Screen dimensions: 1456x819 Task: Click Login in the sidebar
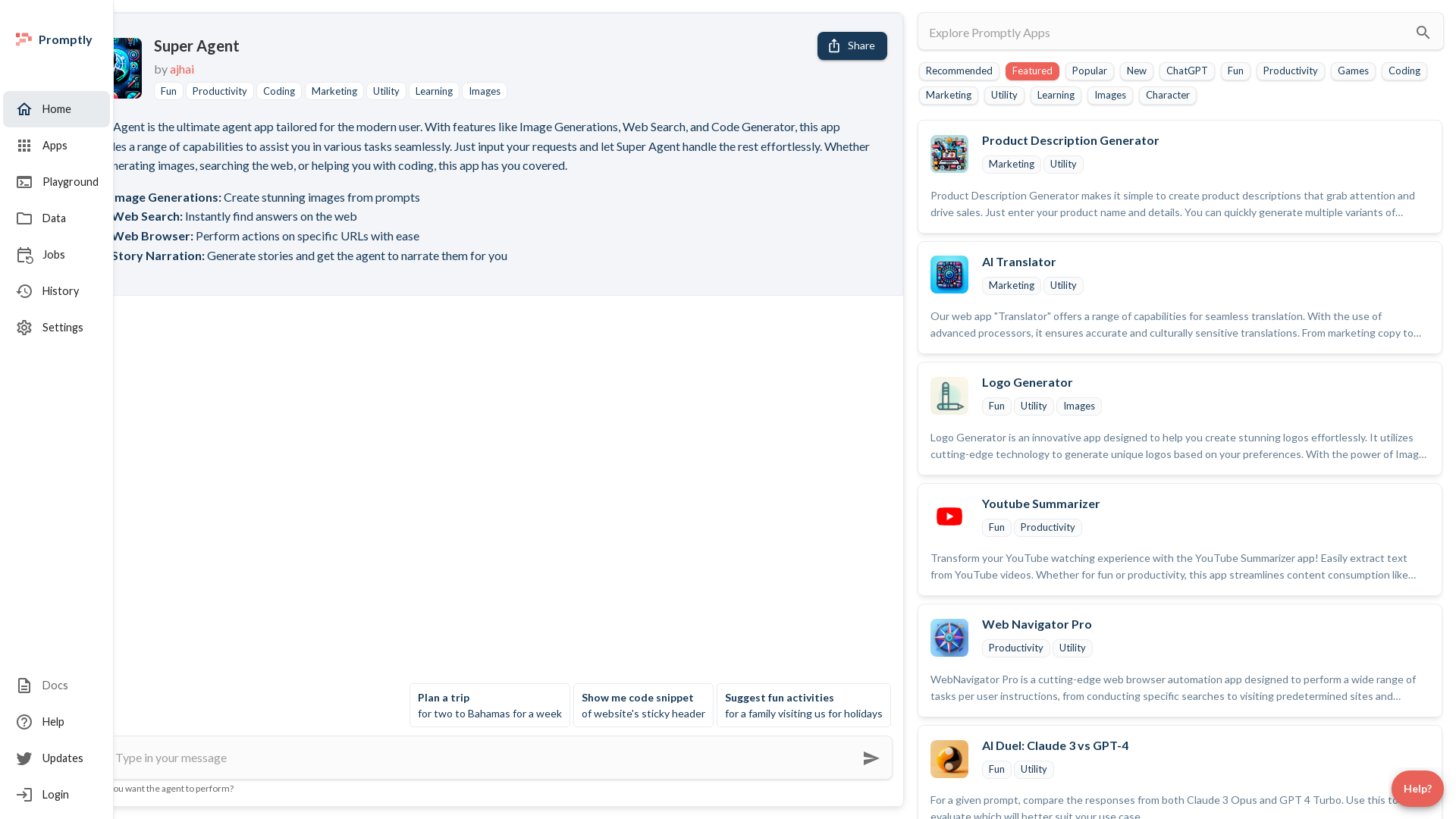click(x=56, y=795)
